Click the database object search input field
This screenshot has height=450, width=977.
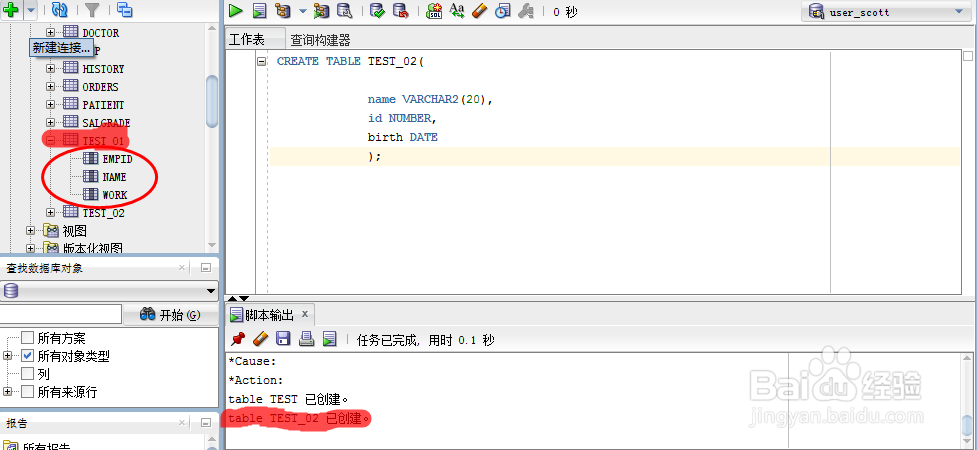[x=60, y=315]
